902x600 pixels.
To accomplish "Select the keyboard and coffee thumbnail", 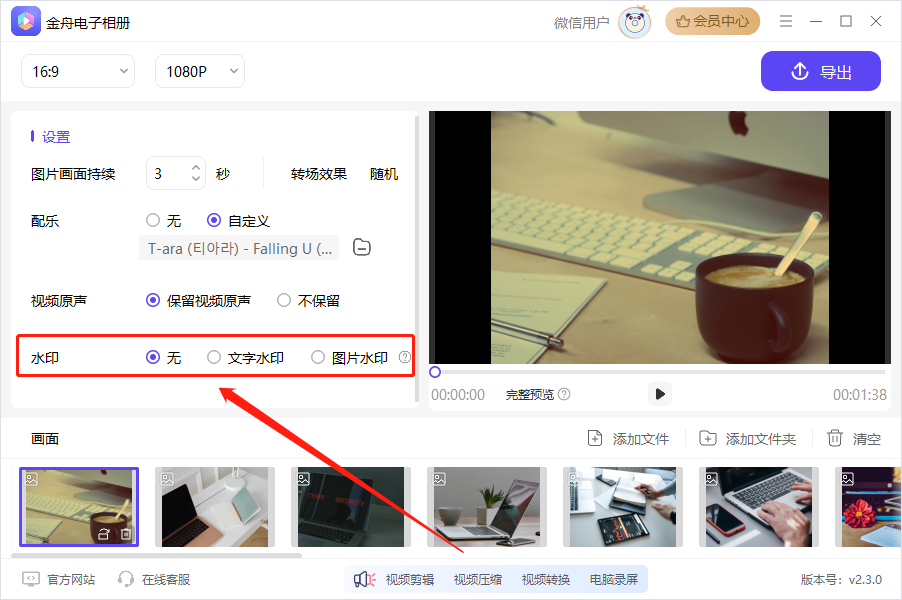I will click(79, 507).
